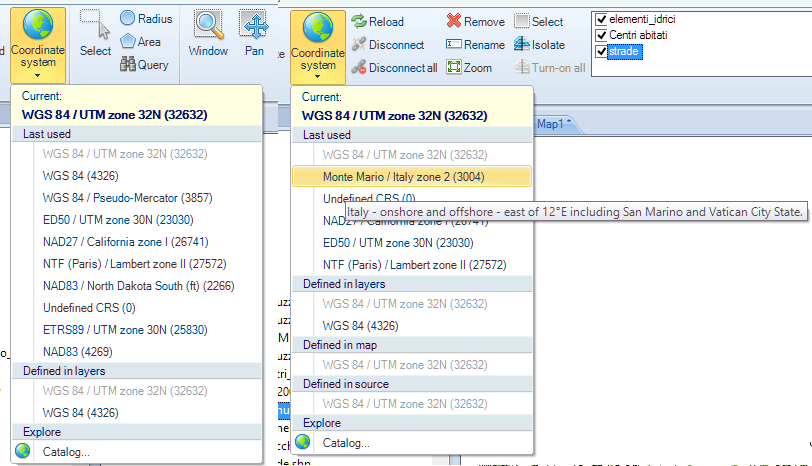Choose Monte Mario / Italy zone 2 (3004)
The height and width of the screenshot is (466, 812).
coord(411,176)
